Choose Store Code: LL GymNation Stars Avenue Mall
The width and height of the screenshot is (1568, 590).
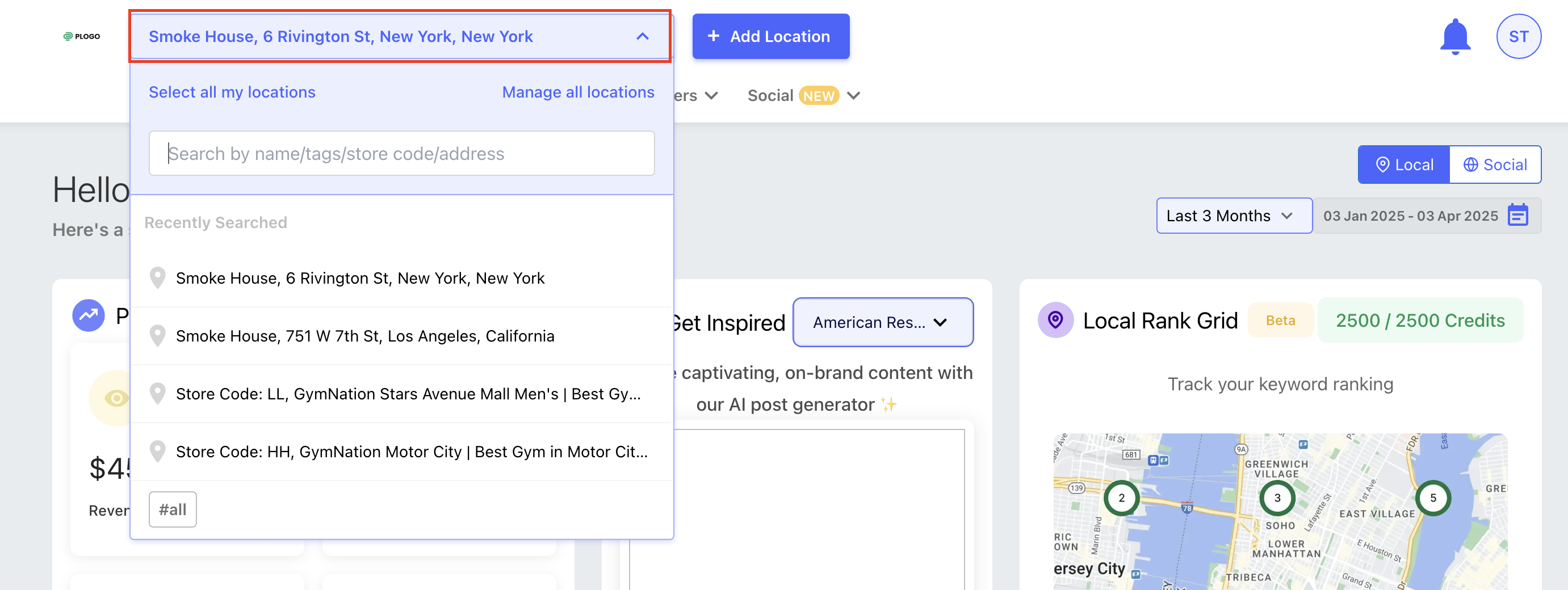[x=401, y=394]
